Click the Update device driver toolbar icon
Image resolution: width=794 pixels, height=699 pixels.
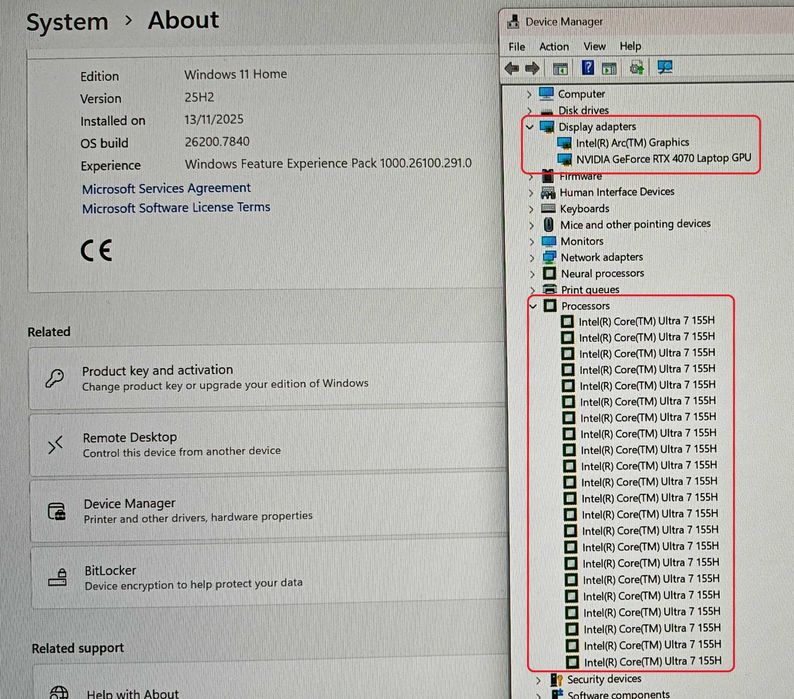pyautogui.click(x=637, y=67)
